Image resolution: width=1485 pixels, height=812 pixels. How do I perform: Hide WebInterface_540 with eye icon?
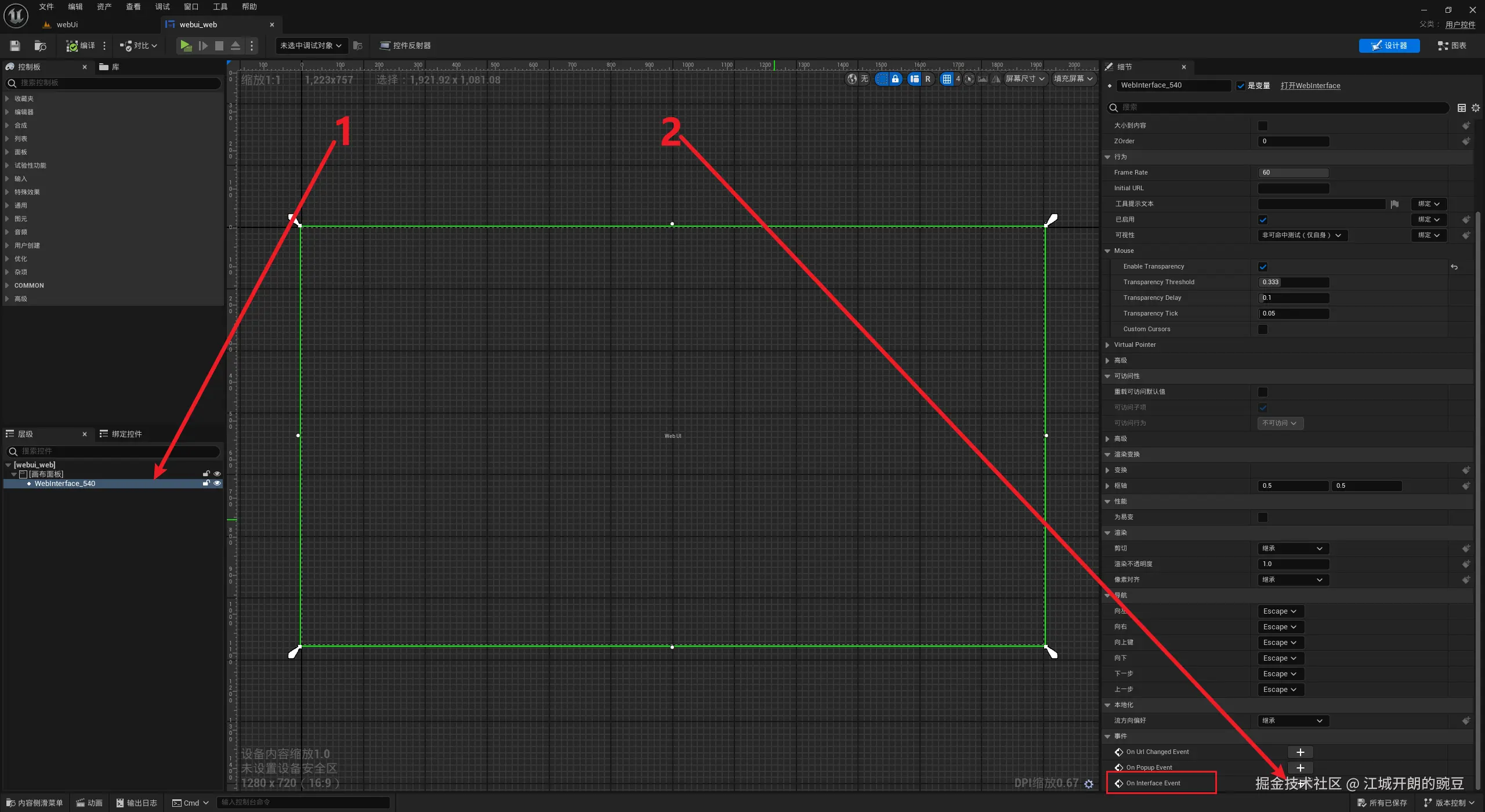(x=218, y=483)
